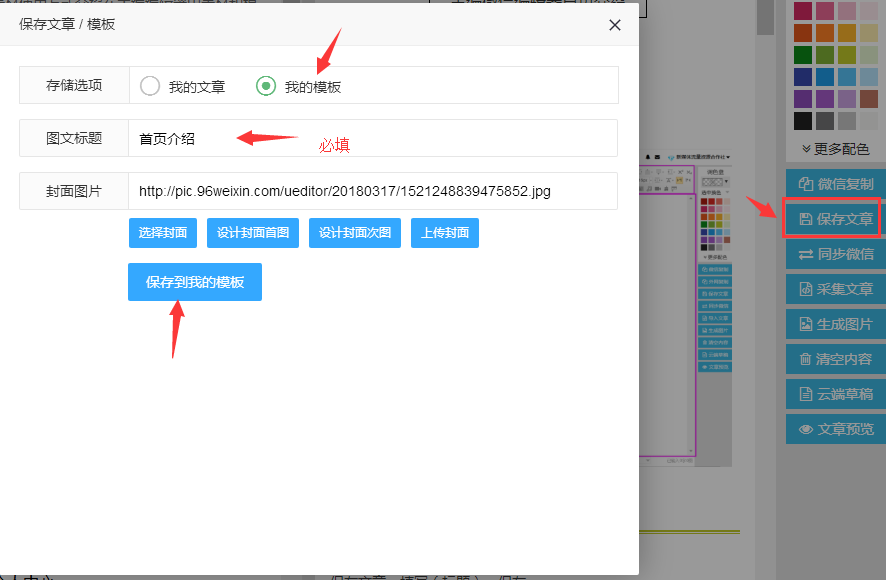Click the page scrollbar thumb behind dialog
886x580 pixels.
[765, 18]
